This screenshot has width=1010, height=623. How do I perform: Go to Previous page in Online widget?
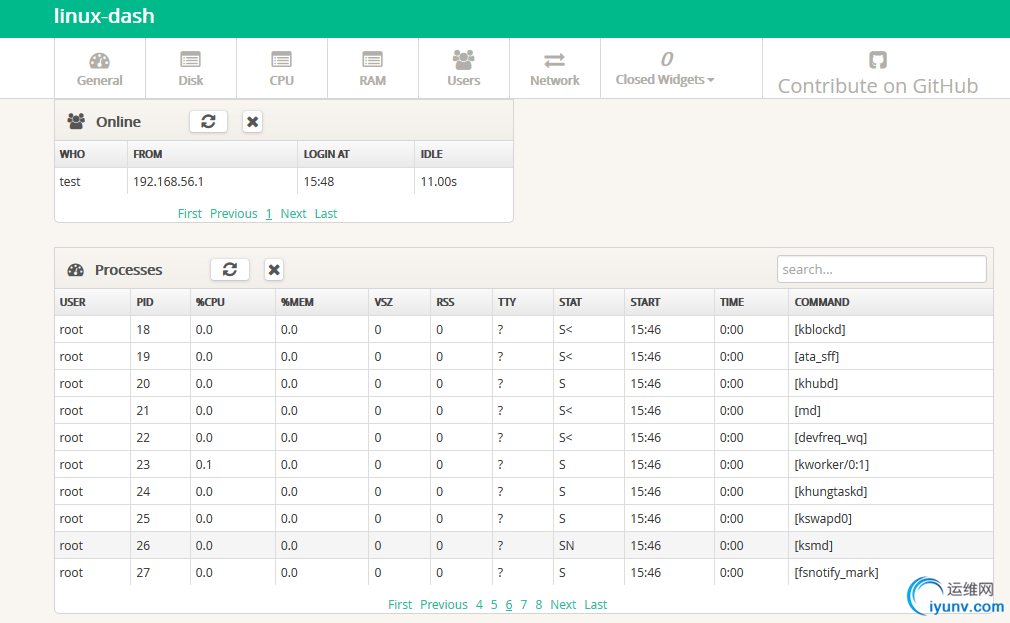point(233,213)
